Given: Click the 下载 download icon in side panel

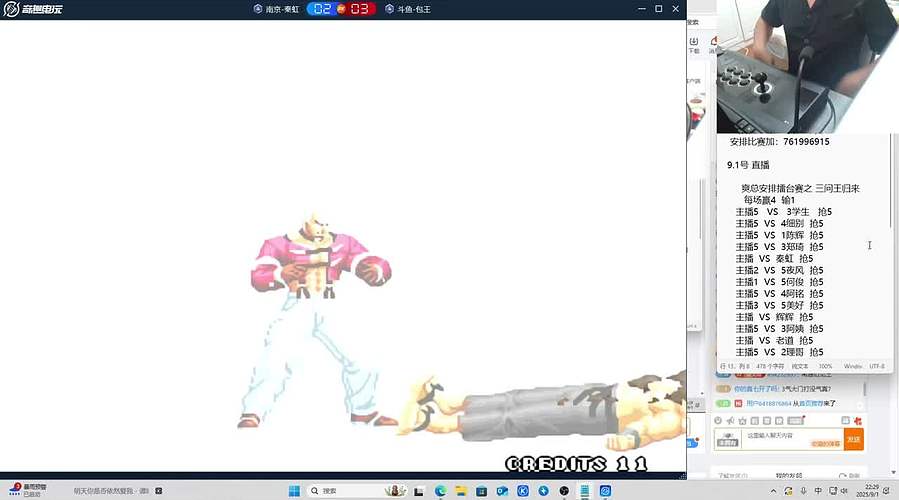Looking at the screenshot, I should (x=694, y=45).
